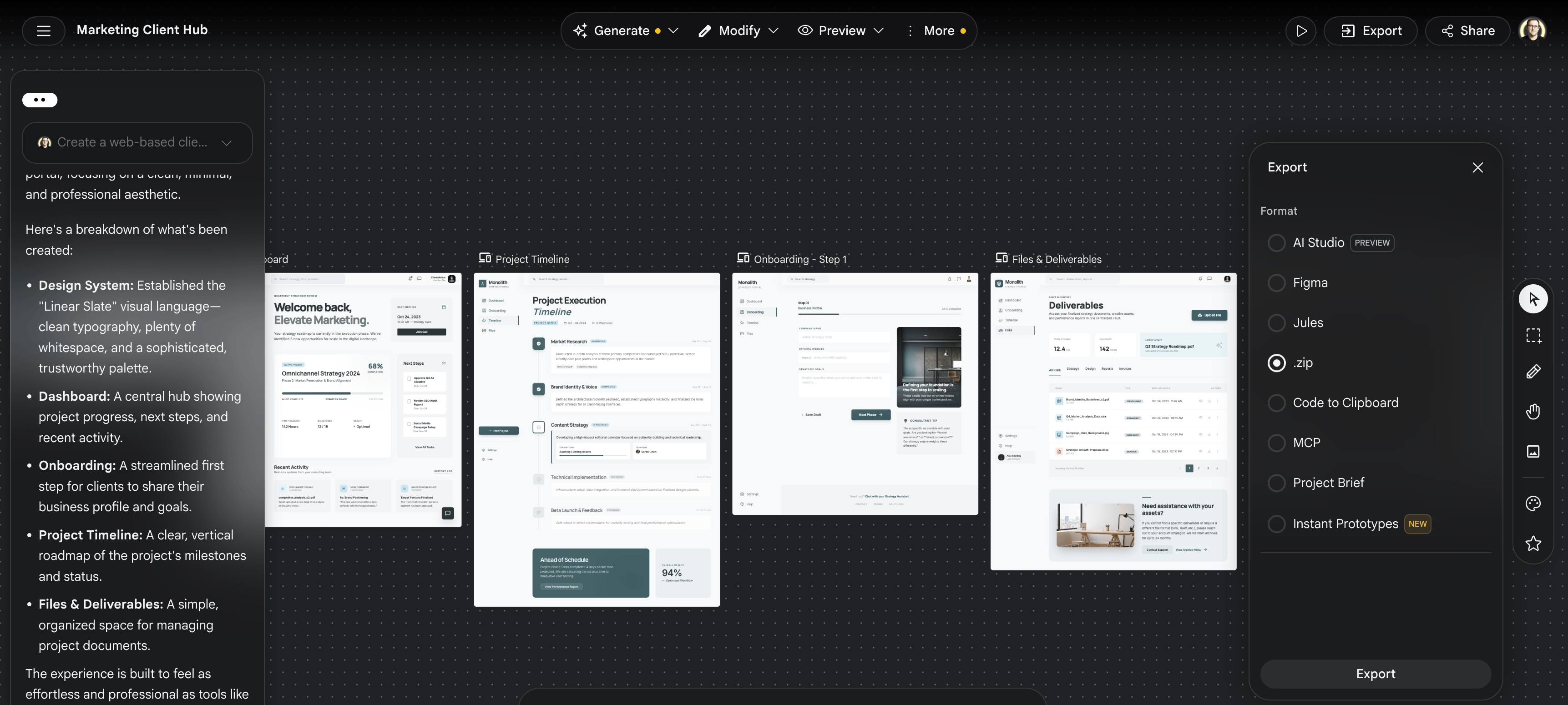
Task: Click the star favorites icon
Action: tap(1533, 543)
